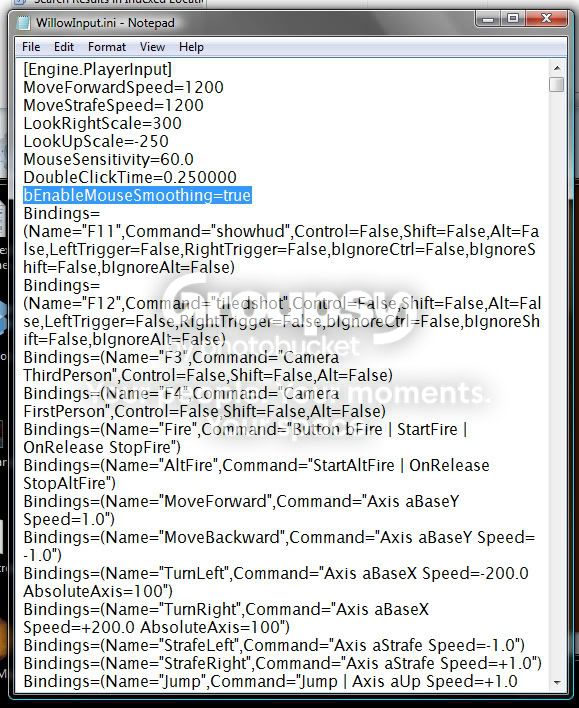Open the Help menu
This screenshot has width=579, height=708.
coord(191,47)
